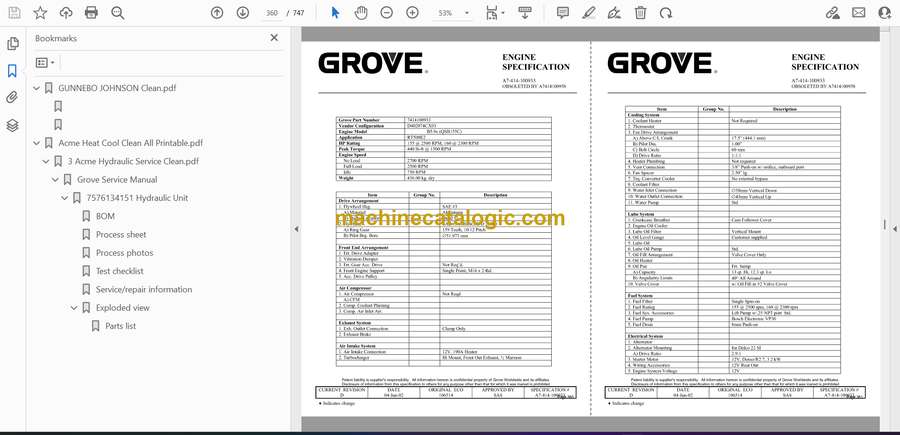Screen dimensions: 900x435
Task: Expand the right tools pane arrow
Action: pos(895,229)
